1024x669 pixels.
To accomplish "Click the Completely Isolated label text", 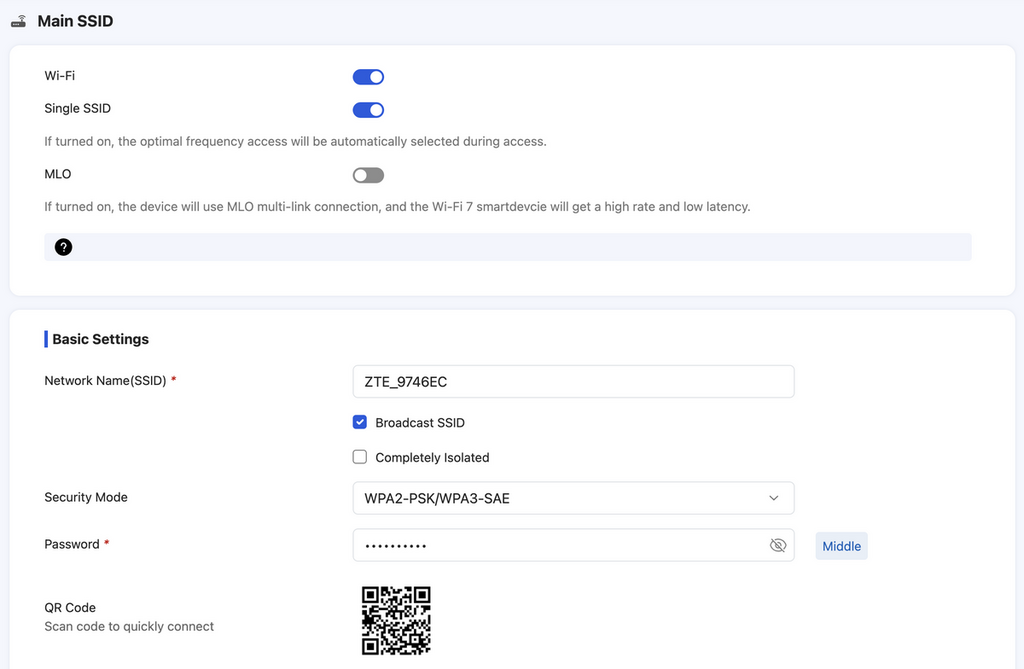I will [x=432, y=457].
